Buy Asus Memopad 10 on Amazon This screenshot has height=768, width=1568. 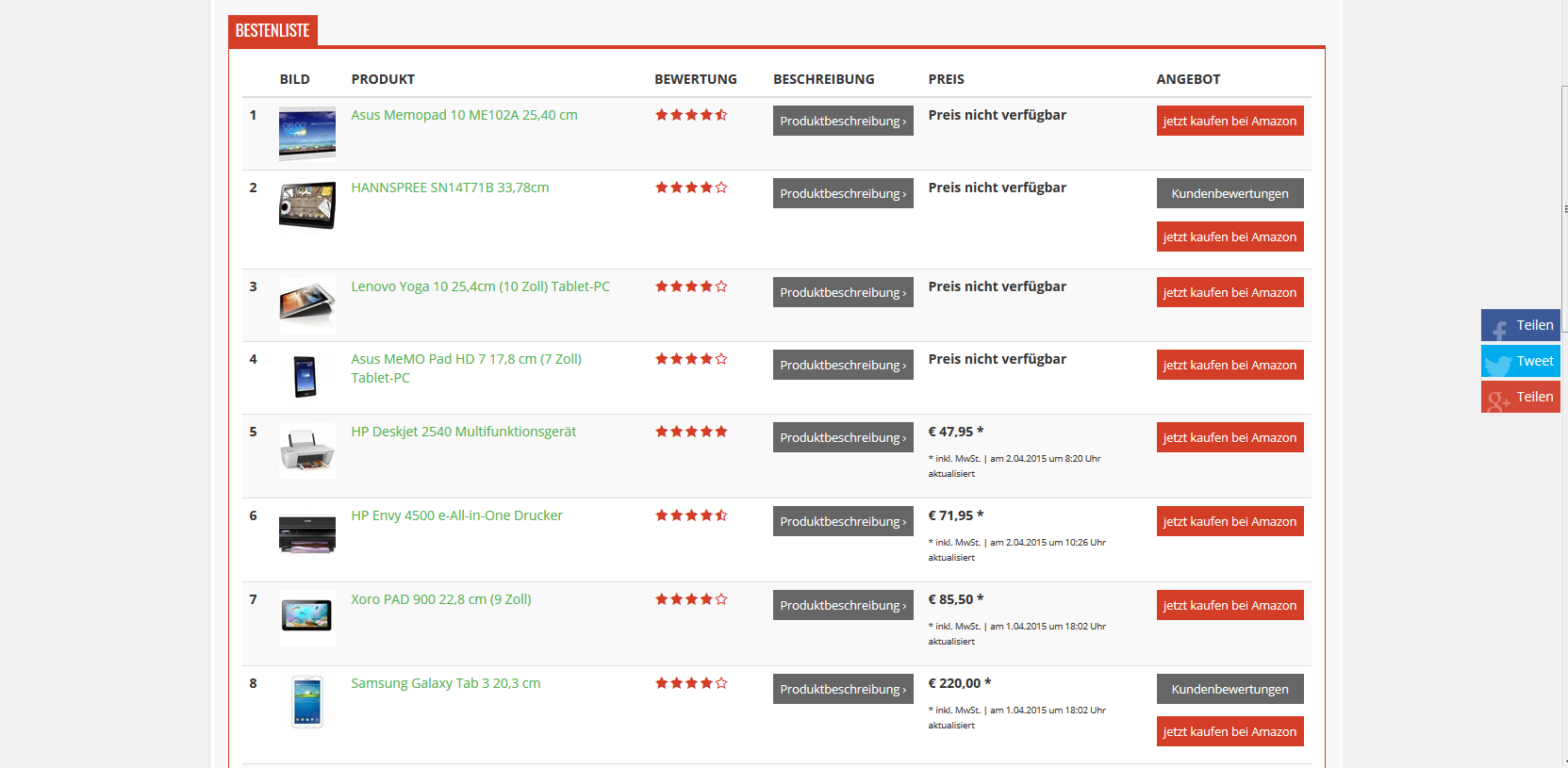click(x=1230, y=121)
